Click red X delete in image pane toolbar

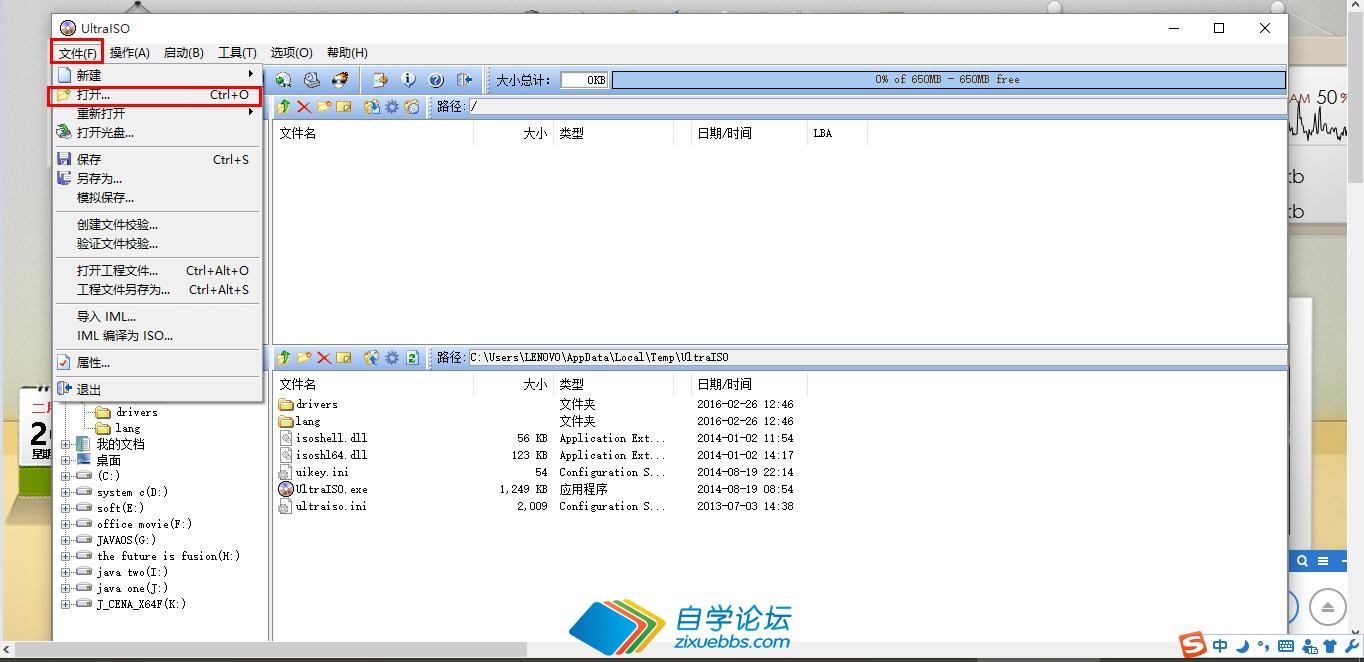tap(304, 107)
